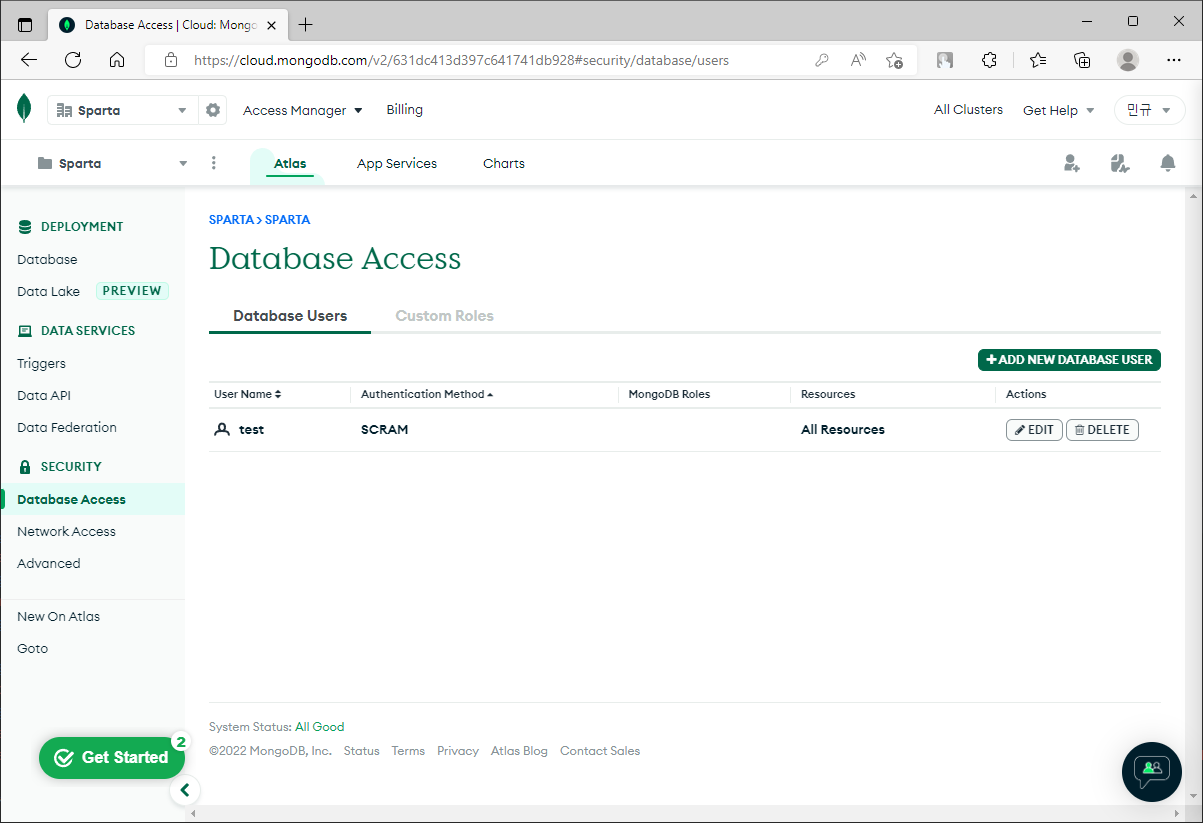Viewport: 1203px width, 823px height.
Task: Open Triggers in sidebar
Action: click(x=41, y=363)
